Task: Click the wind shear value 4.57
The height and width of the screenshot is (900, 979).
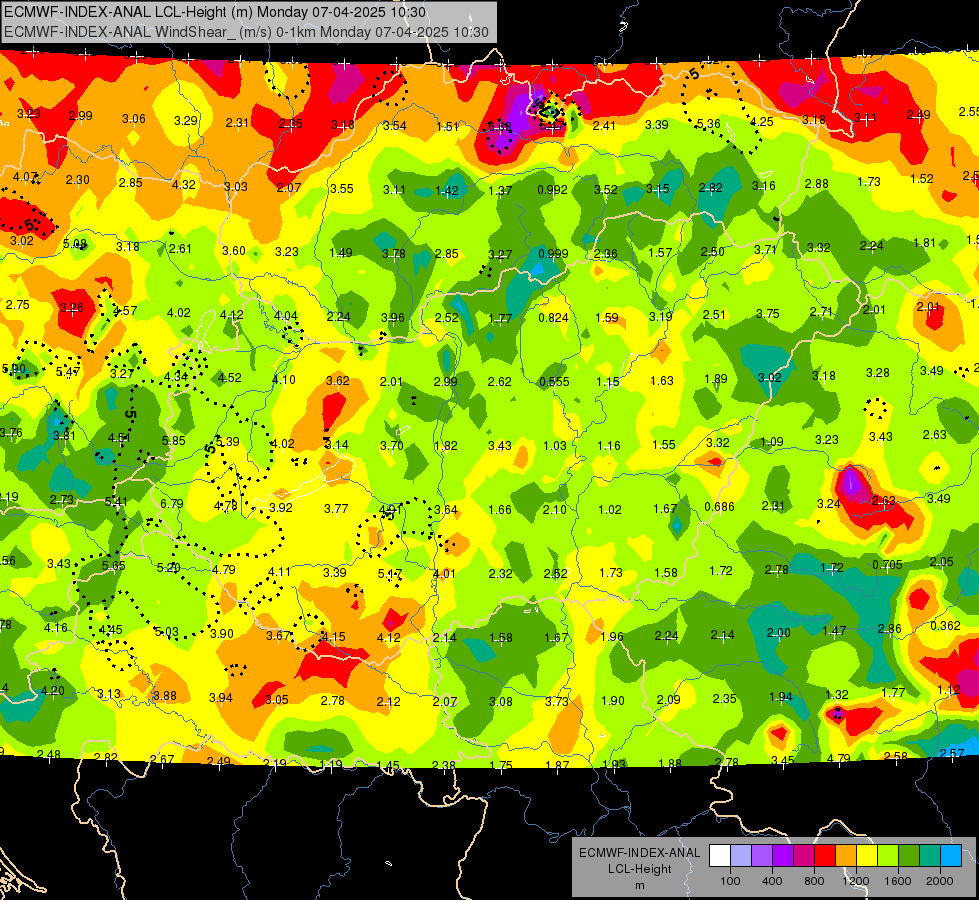Action: tap(125, 310)
